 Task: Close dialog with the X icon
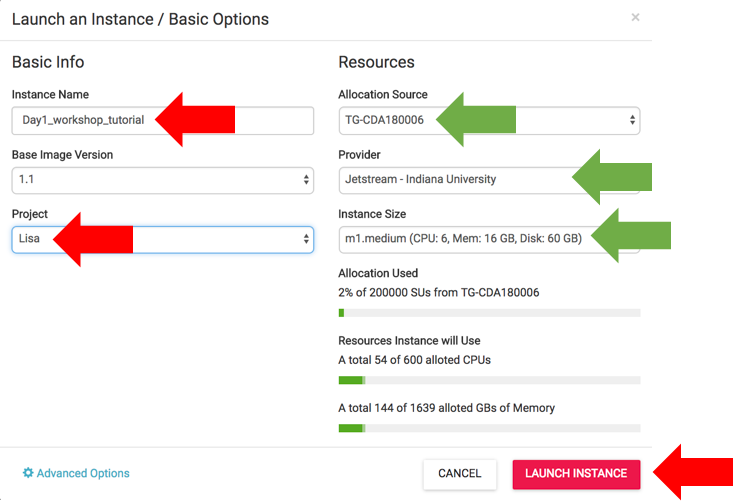(x=635, y=17)
